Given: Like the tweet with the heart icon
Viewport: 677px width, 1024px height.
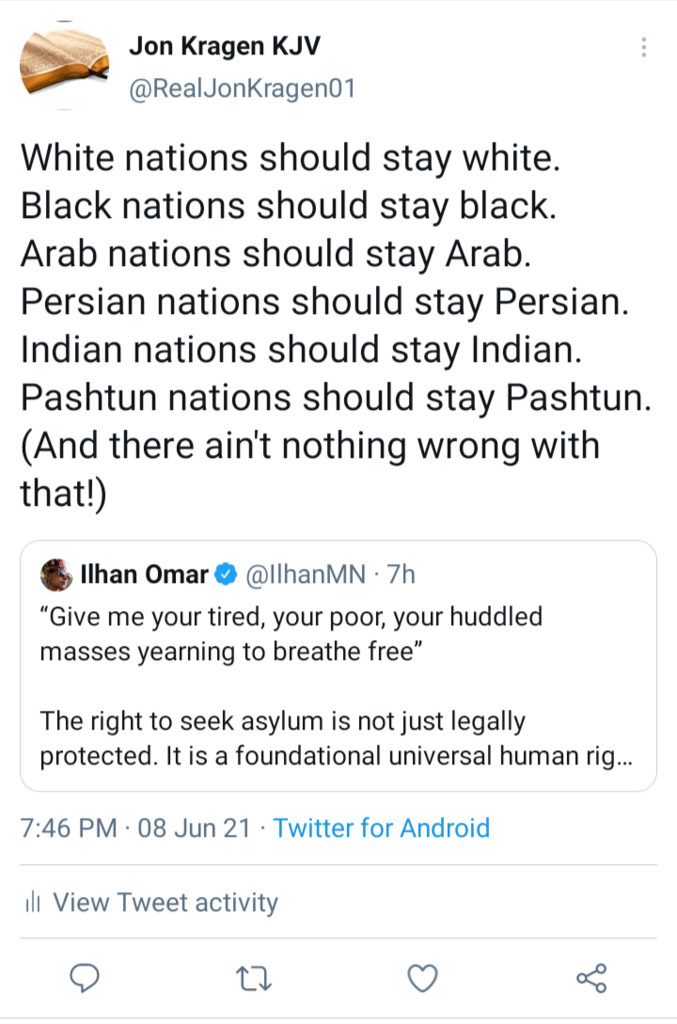Looking at the screenshot, I should point(423,978).
